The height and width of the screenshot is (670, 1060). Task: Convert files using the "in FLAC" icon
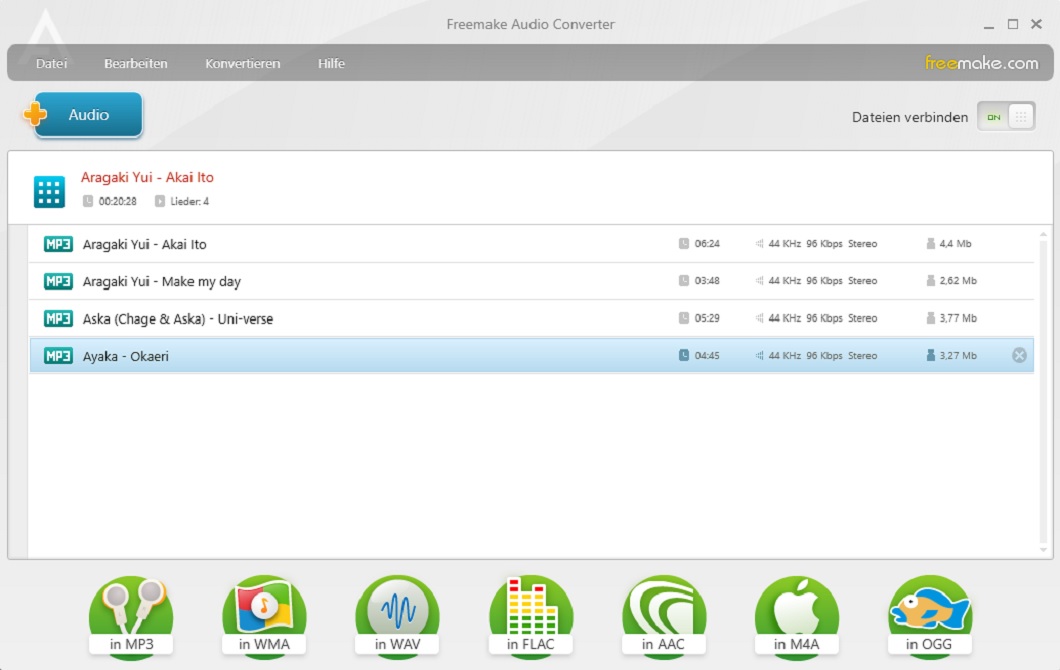(531, 610)
